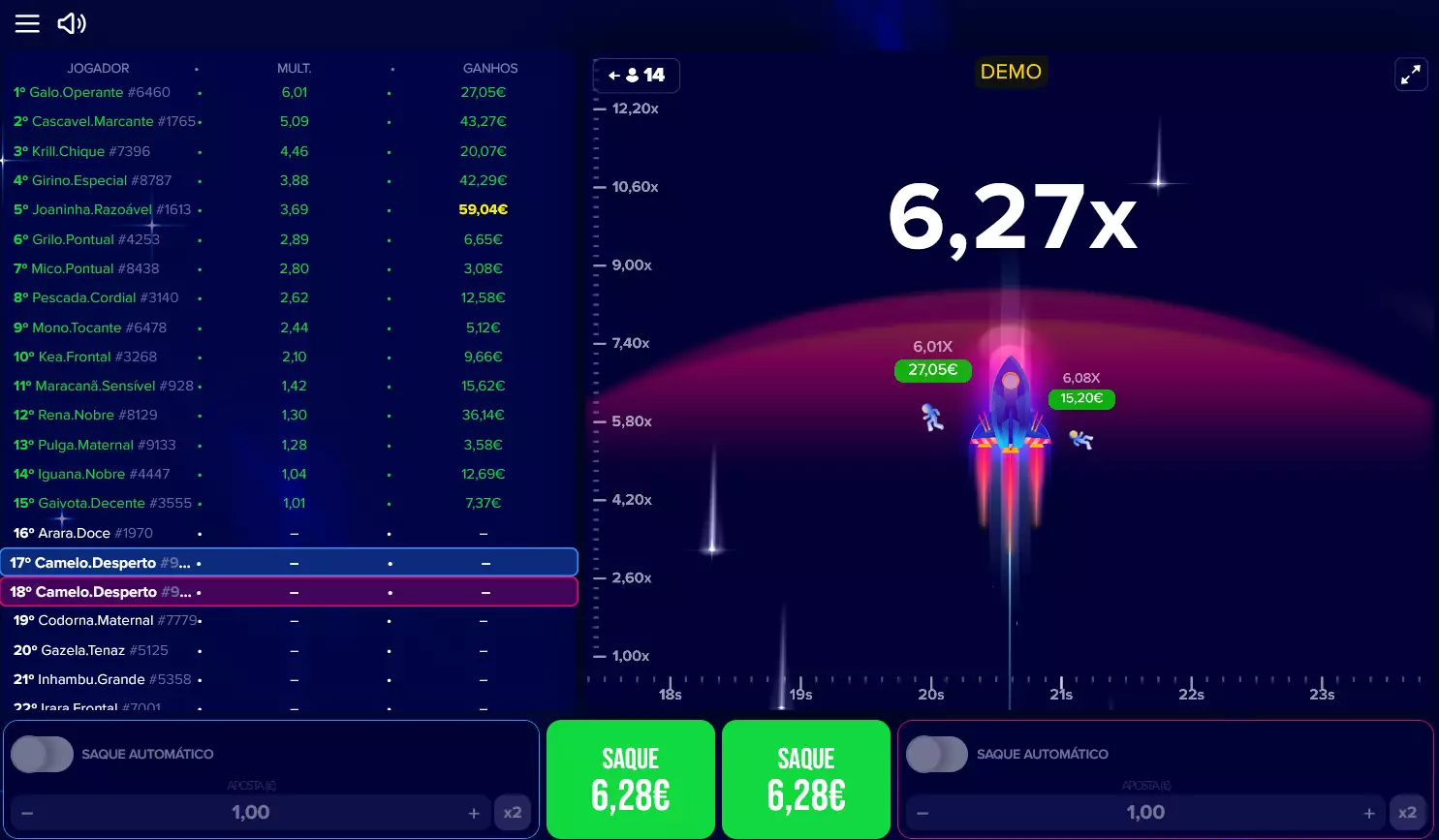
Task: Collapse the players panel with arrow button
Action: [637, 75]
